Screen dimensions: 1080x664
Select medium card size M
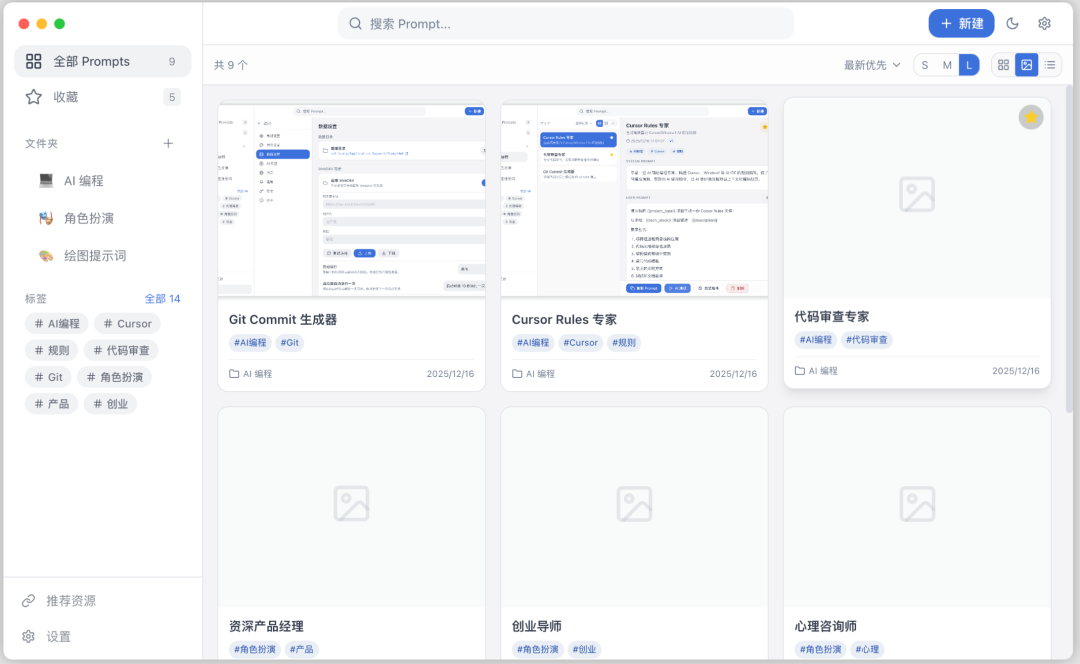coord(947,65)
